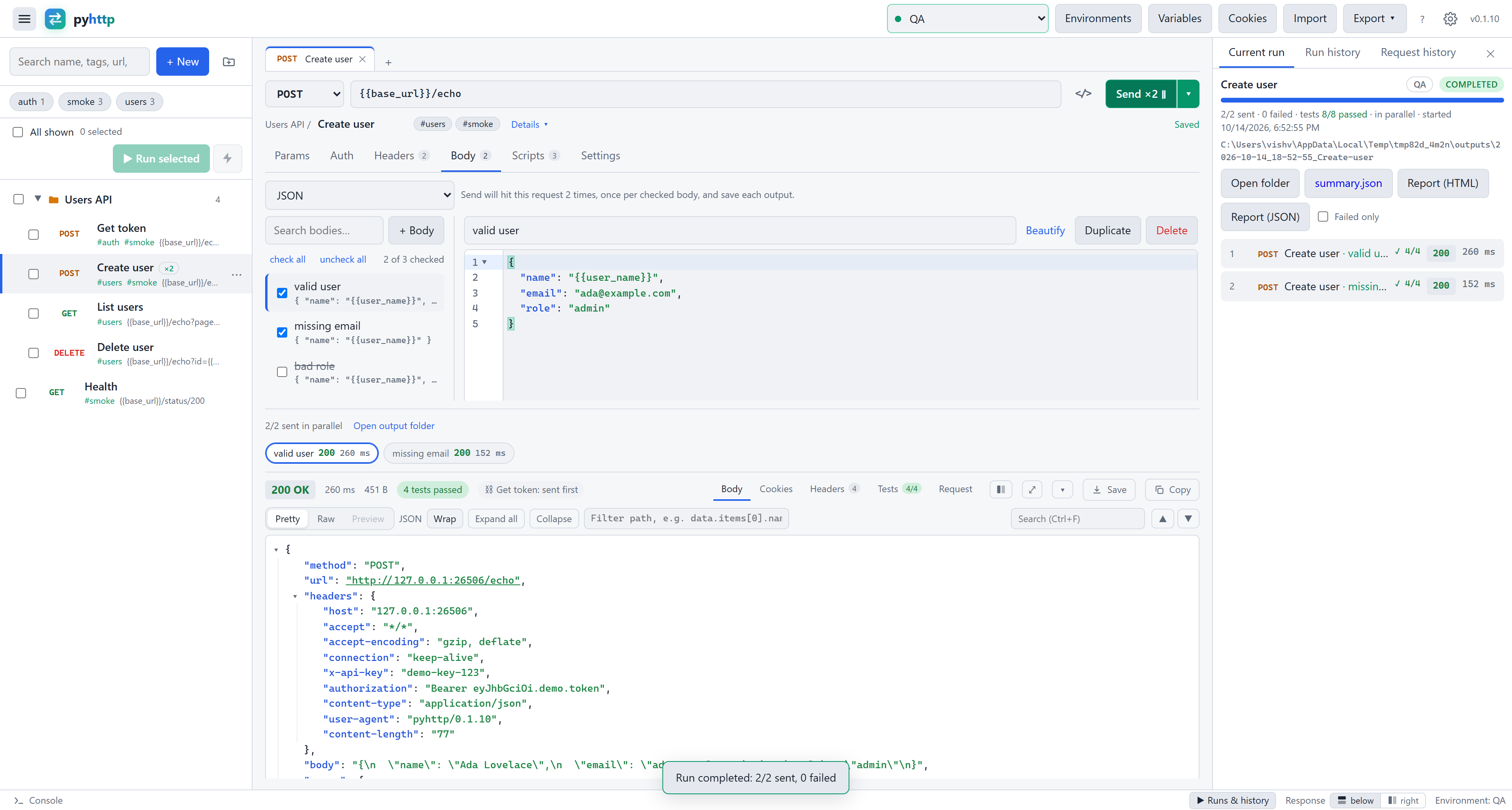Open the hamburger sidebar menu

point(24,19)
